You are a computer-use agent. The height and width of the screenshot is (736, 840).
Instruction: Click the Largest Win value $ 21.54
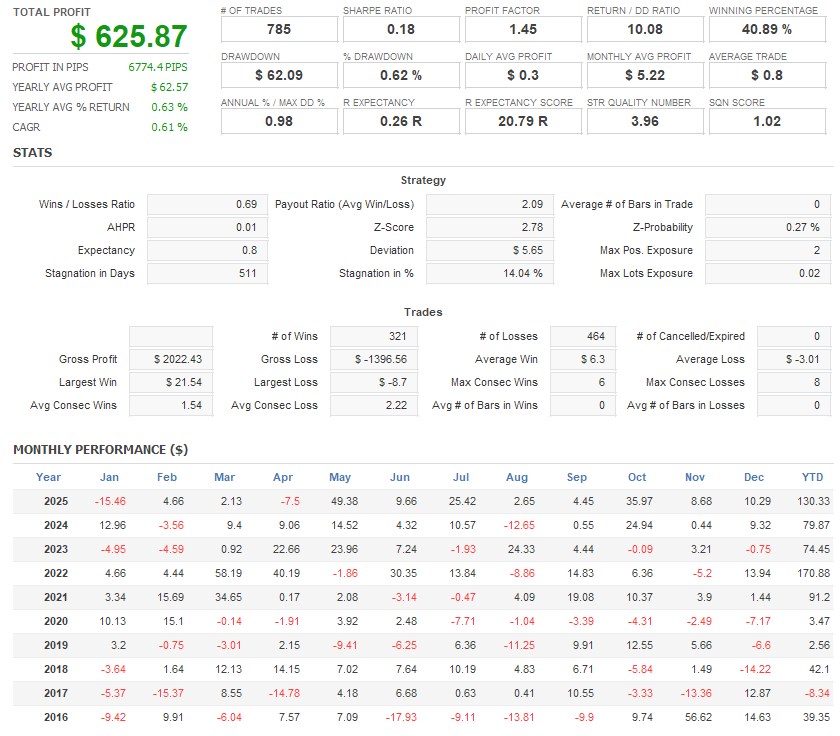pyautogui.click(x=171, y=382)
